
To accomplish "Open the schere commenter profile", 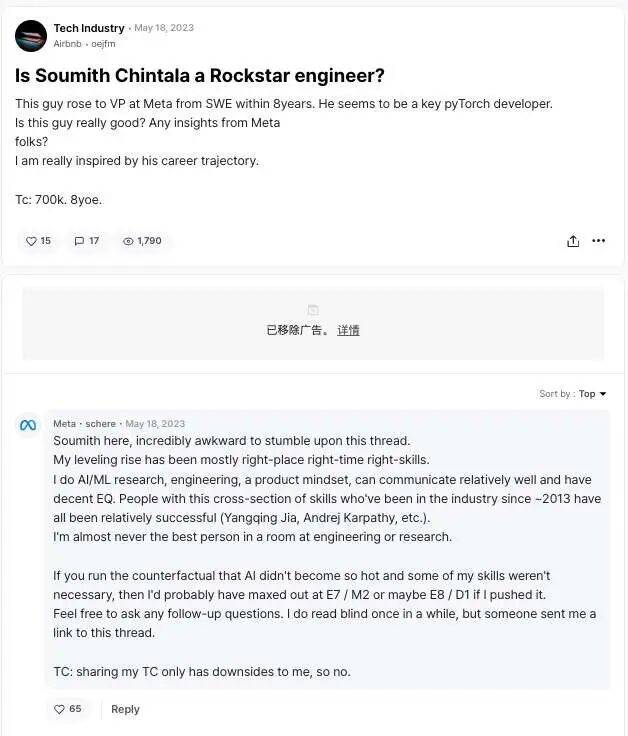I will [100, 424].
